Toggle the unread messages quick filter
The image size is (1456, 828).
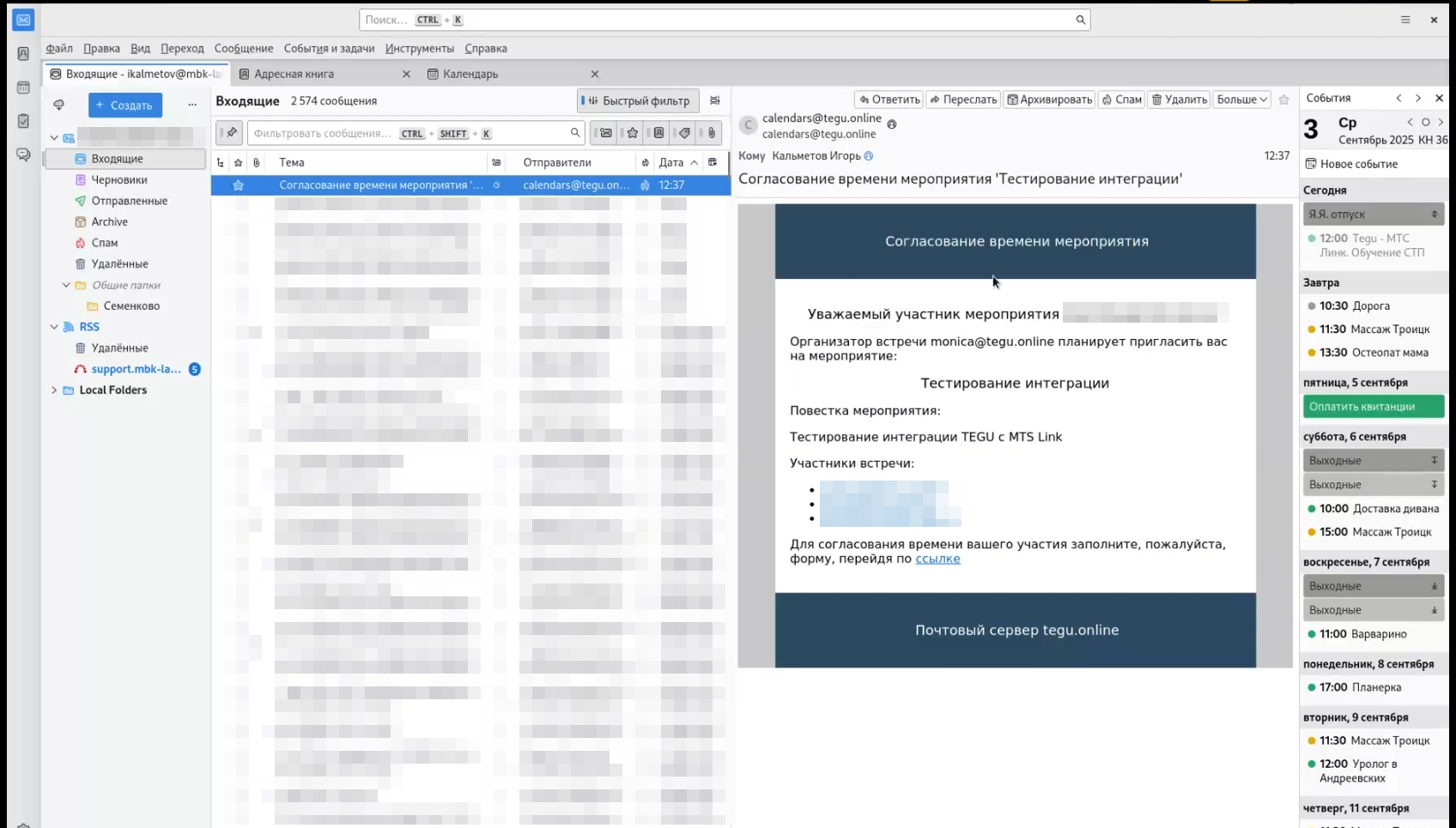coord(606,133)
